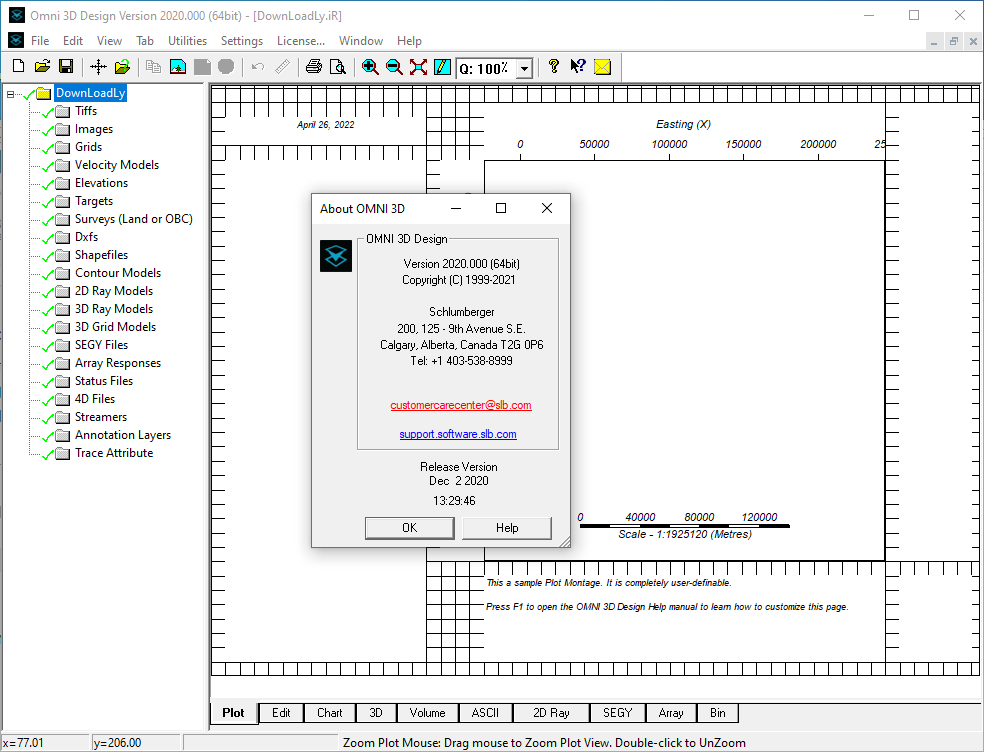Close the About OMNI 3D dialog

tap(547, 208)
